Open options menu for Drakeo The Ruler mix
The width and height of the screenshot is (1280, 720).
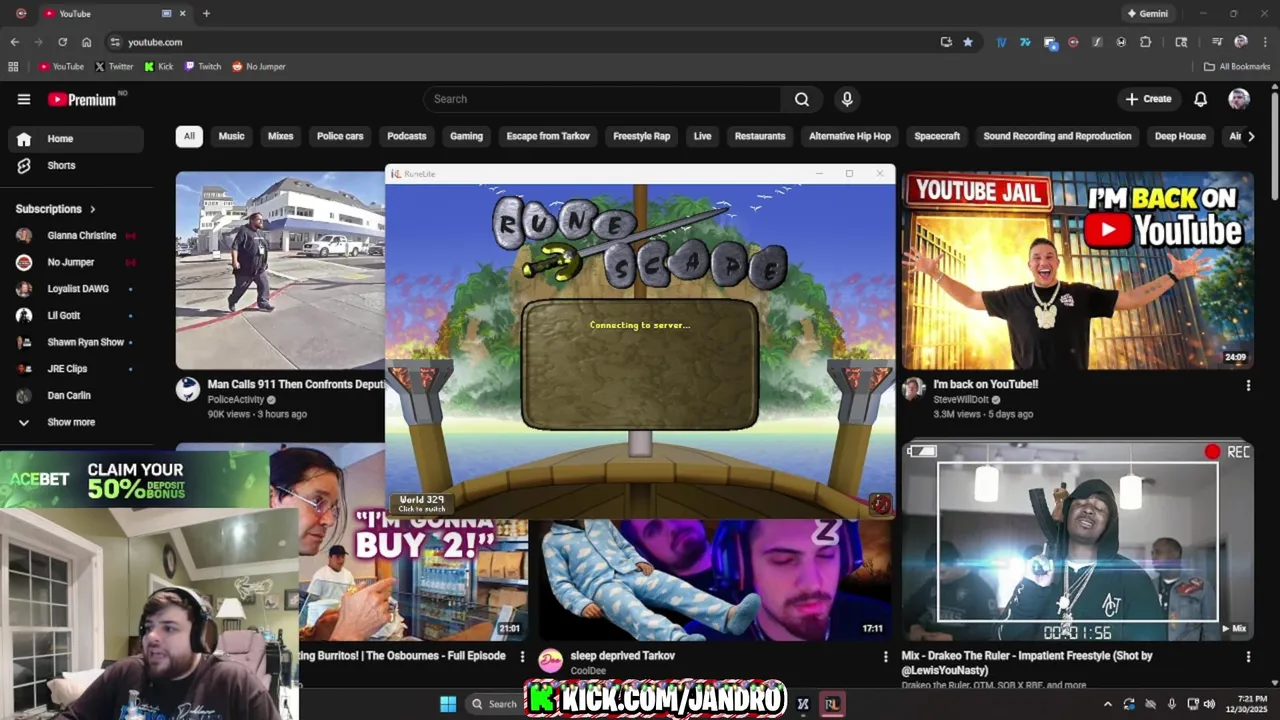pos(1247,657)
